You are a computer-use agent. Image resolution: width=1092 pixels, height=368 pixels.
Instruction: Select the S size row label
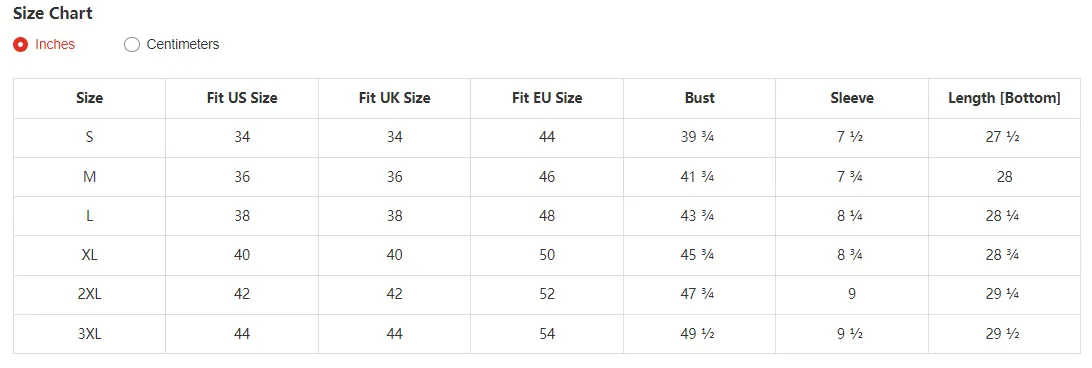point(89,137)
